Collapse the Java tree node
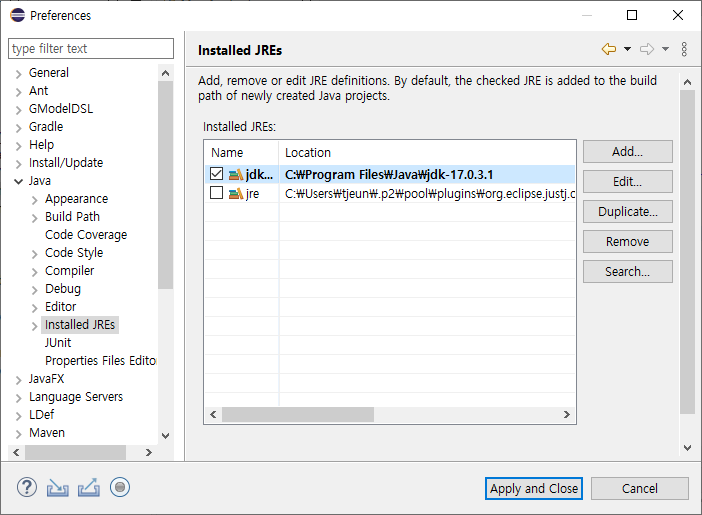This screenshot has width=702, height=515. pyautogui.click(x=18, y=181)
